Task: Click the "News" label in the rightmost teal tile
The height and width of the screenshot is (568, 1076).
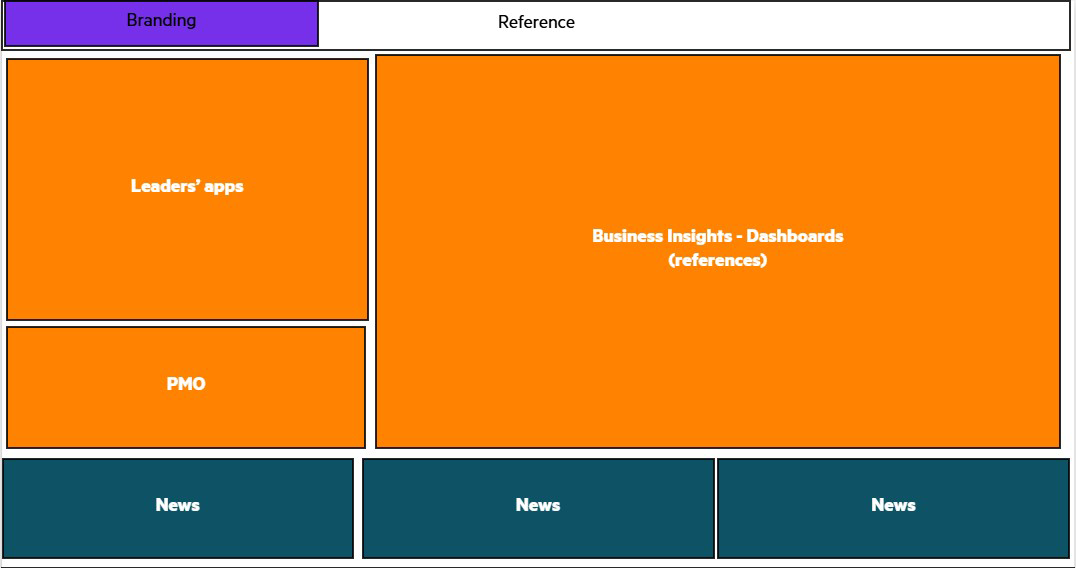Action: point(893,505)
